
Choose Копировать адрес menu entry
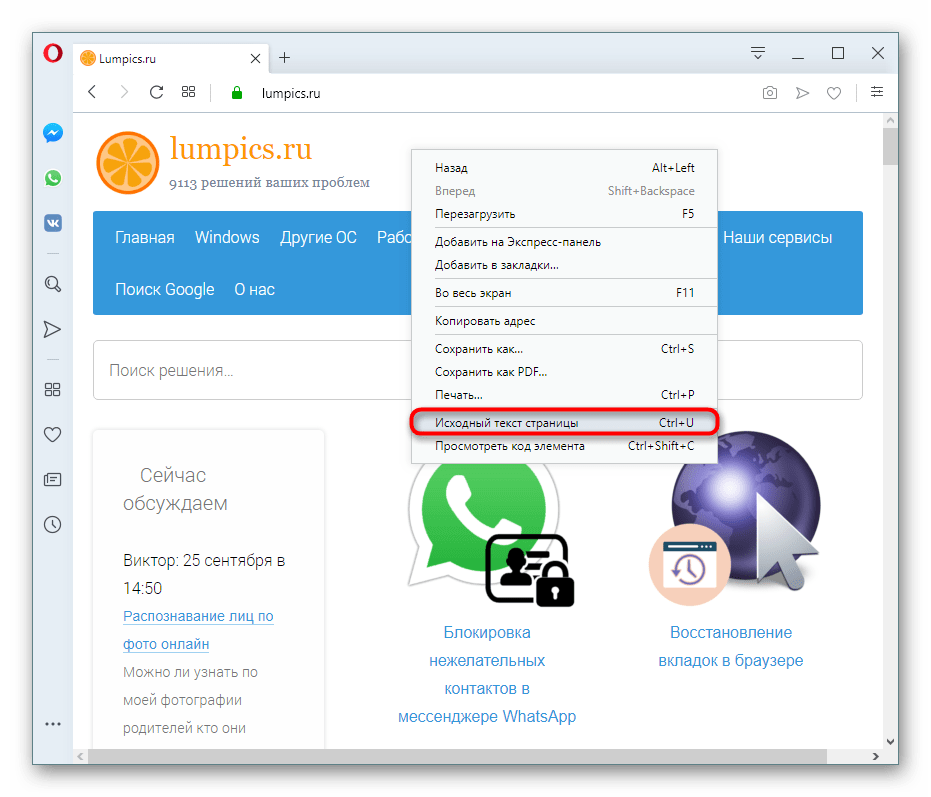[x=564, y=321]
